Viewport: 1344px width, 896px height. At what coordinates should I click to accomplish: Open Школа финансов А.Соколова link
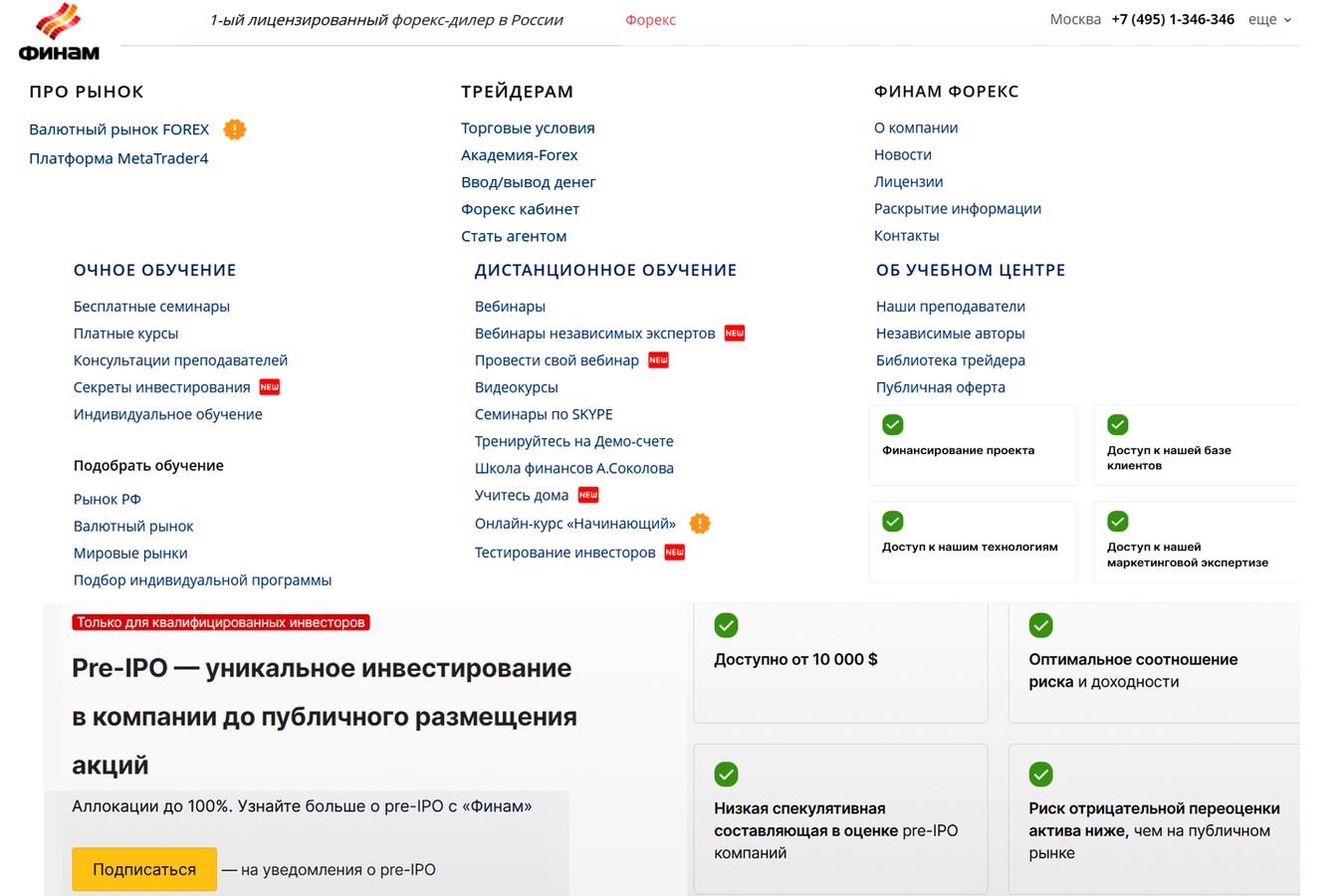[x=573, y=468]
